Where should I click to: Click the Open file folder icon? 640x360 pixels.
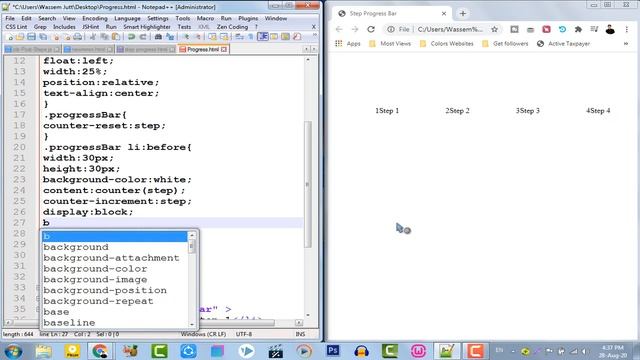pyautogui.click(x=20, y=37)
